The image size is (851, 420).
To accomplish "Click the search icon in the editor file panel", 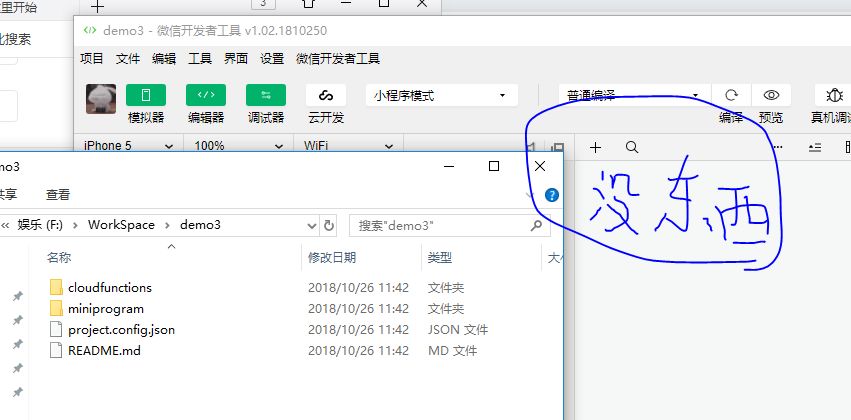I will pos(632,148).
